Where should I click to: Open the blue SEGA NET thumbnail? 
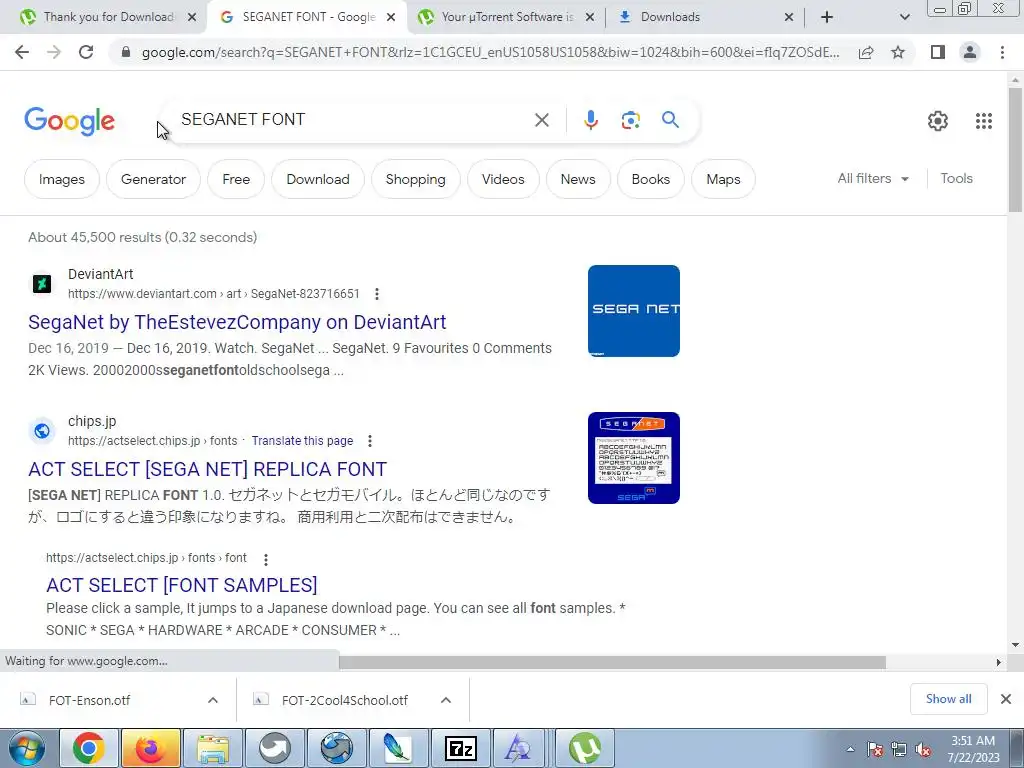(633, 311)
